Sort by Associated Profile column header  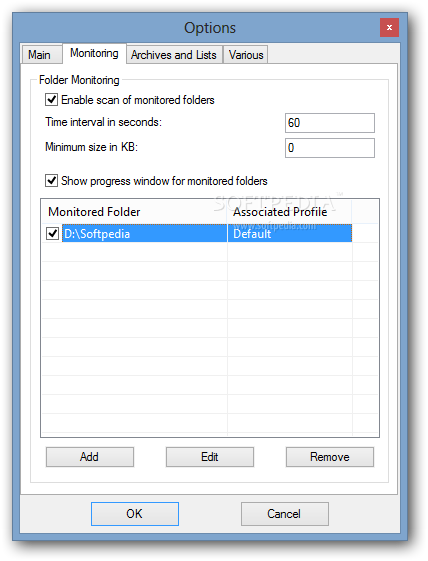coord(290,212)
